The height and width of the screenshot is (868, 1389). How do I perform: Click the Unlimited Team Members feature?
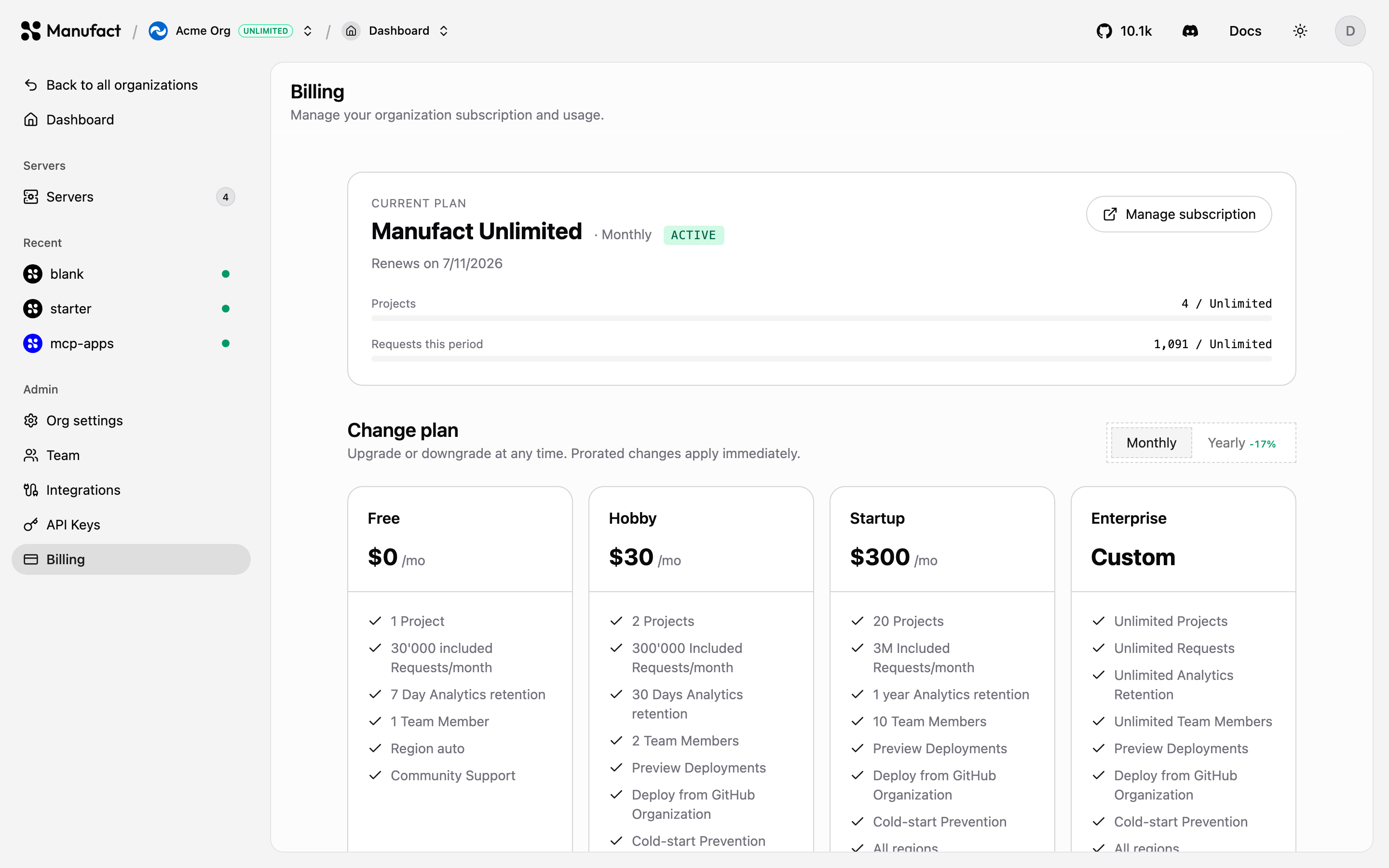click(1193, 721)
